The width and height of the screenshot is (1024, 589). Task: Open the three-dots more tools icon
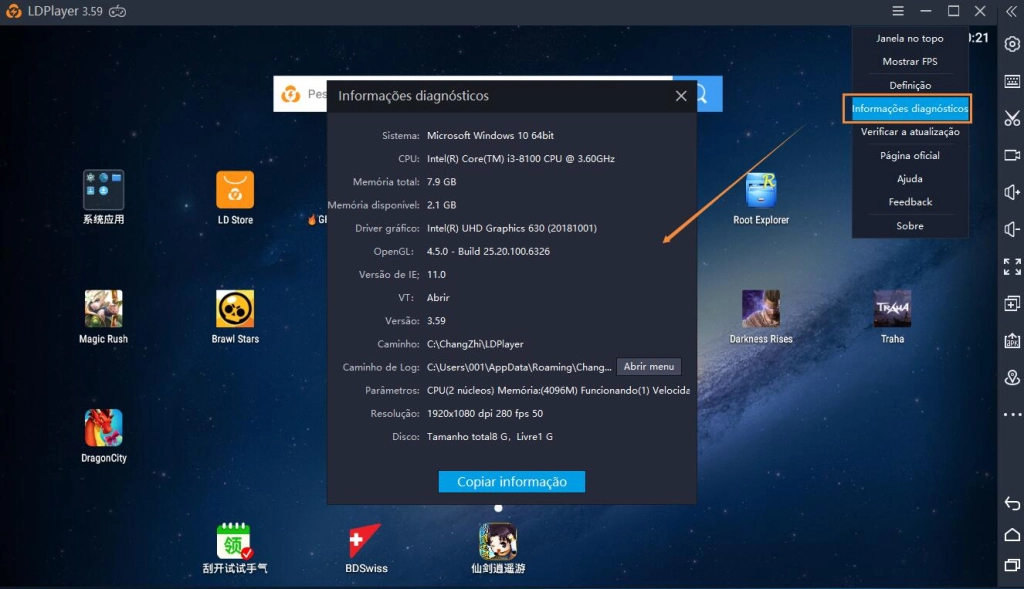(1012, 415)
